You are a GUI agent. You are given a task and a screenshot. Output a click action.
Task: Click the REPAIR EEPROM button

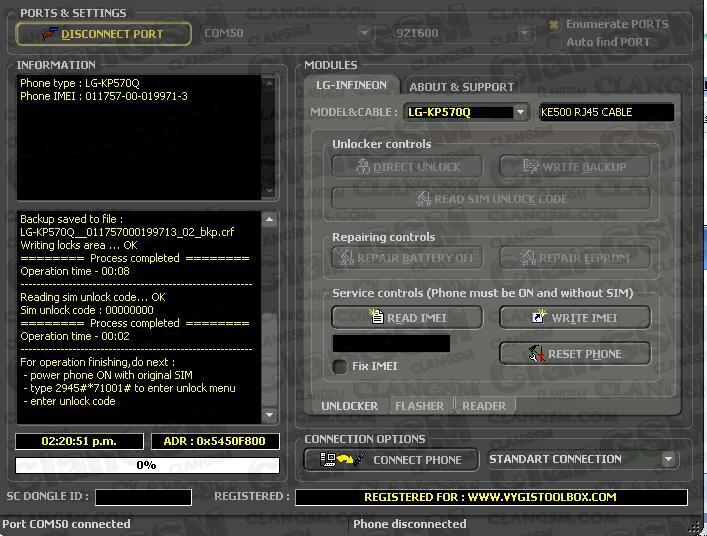point(575,258)
